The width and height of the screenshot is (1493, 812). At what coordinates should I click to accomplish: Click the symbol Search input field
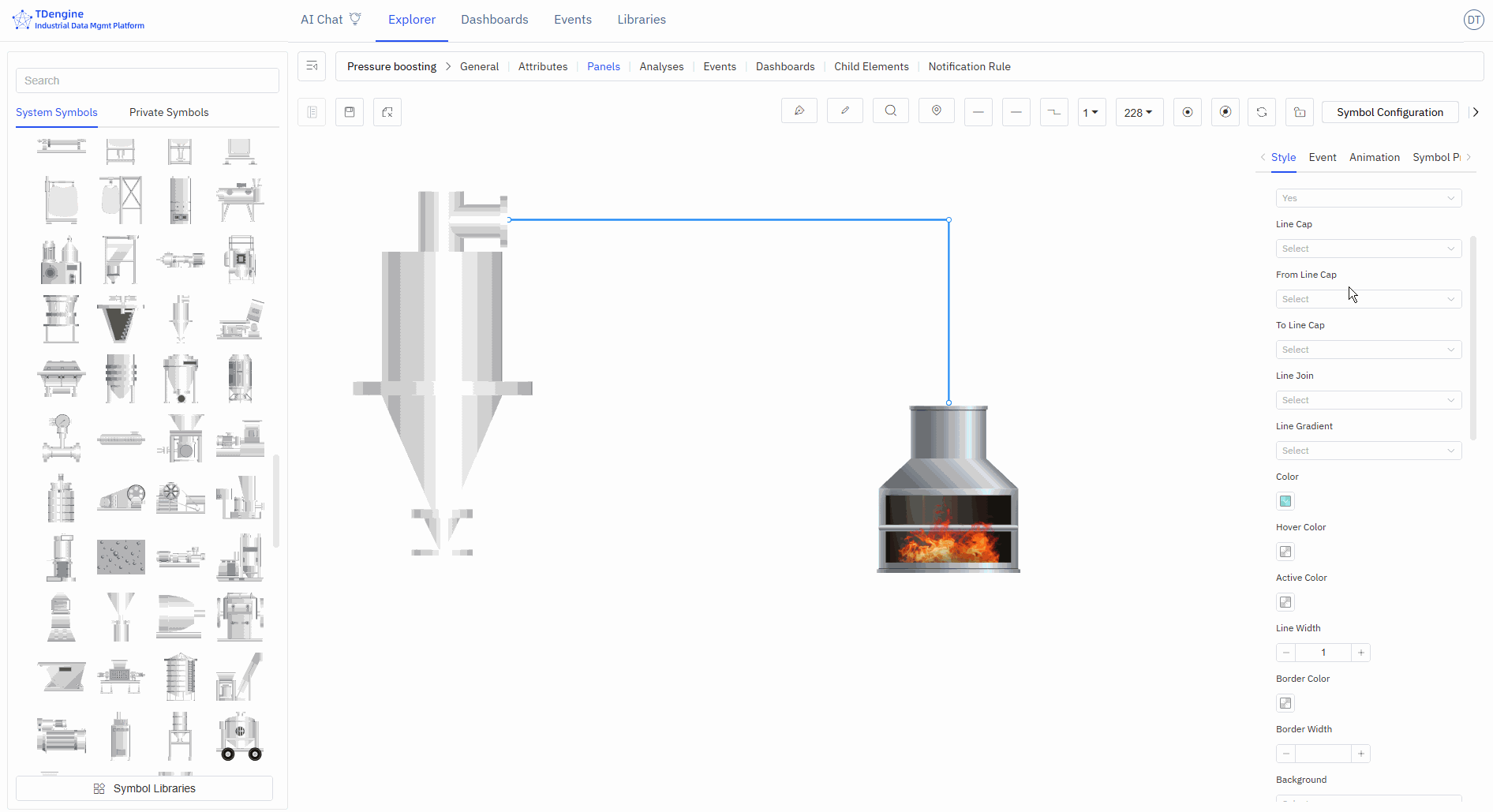point(148,80)
